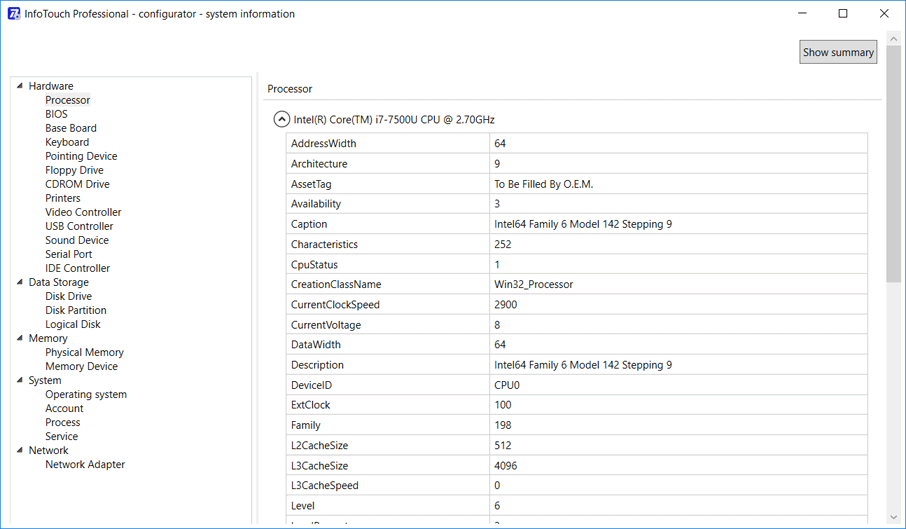Click the vertical scrollbar thumb

[893, 165]
